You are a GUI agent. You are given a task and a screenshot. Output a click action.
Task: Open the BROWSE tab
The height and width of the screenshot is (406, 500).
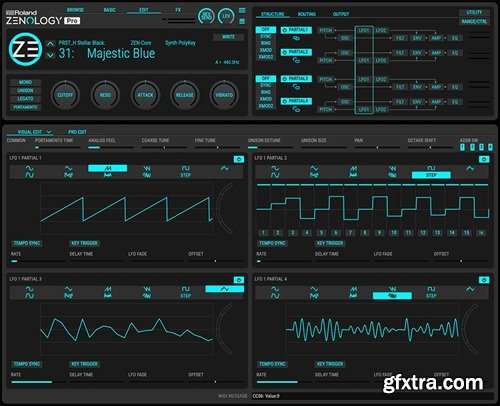(75, 10)
